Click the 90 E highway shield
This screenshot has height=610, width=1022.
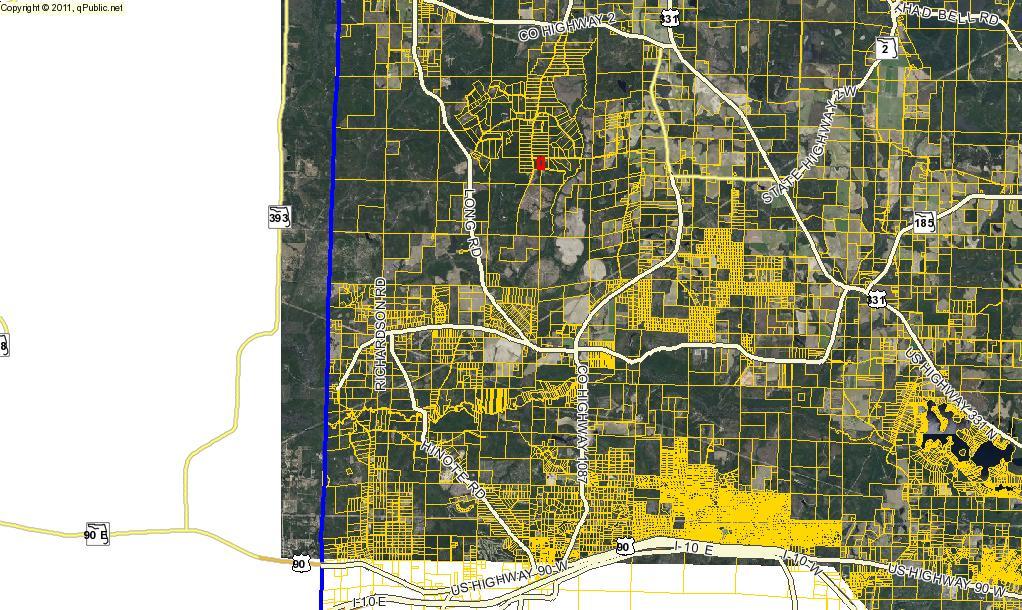96,533
